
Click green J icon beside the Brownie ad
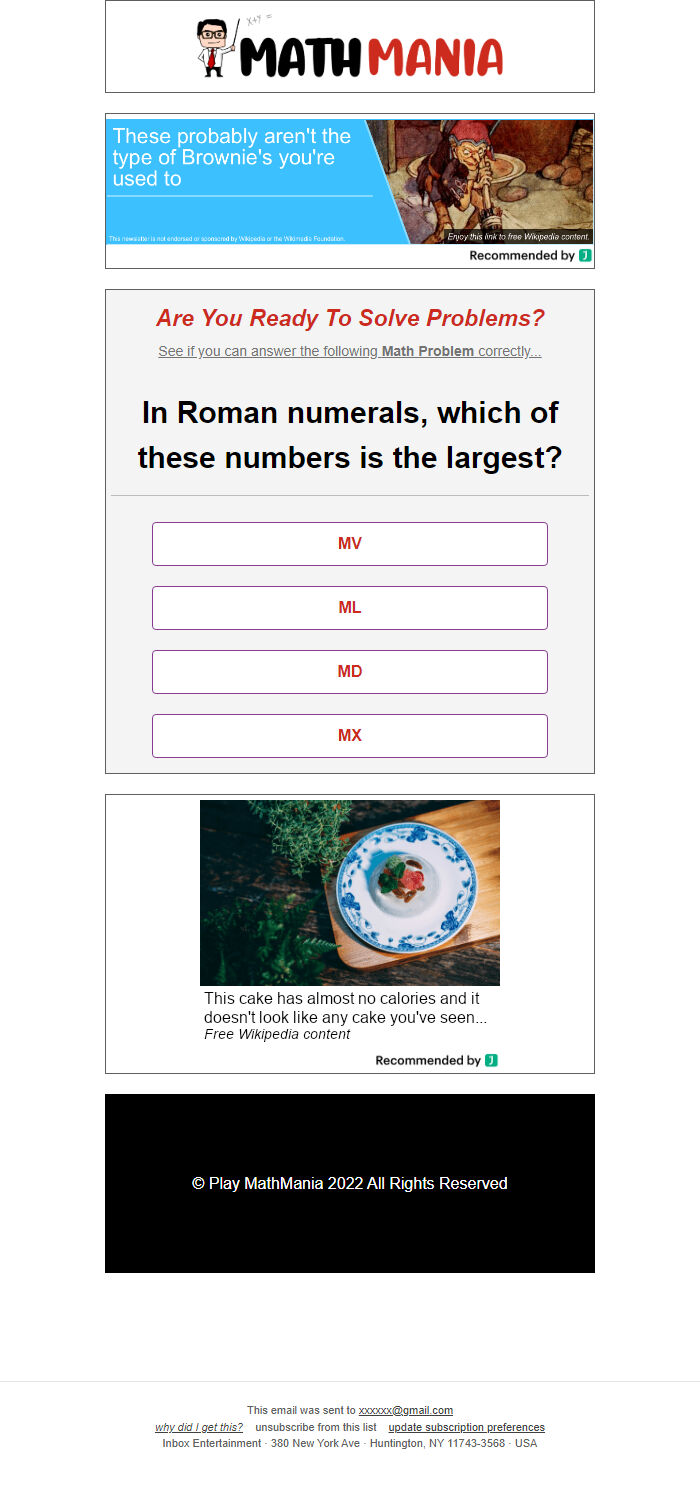(x=585, y=256)
